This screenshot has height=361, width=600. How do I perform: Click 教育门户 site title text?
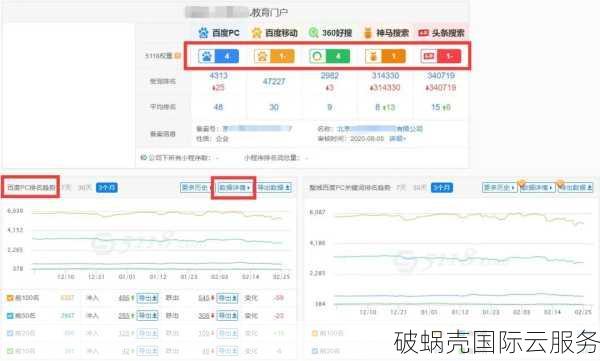pos(269,13)
